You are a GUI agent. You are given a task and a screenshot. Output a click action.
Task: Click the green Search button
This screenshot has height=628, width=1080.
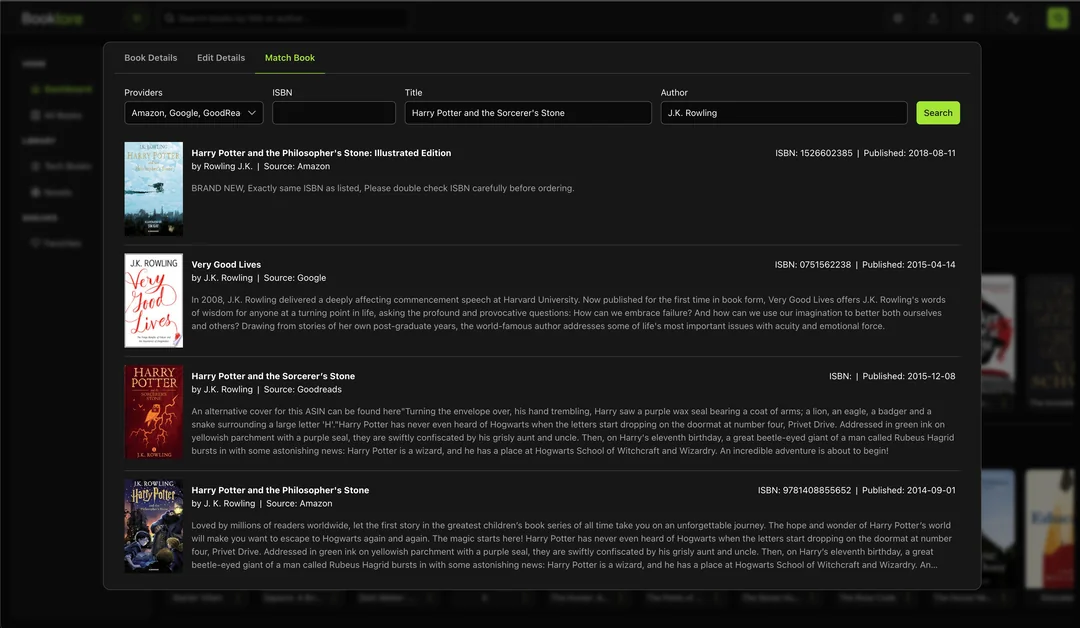pos(937,113)
